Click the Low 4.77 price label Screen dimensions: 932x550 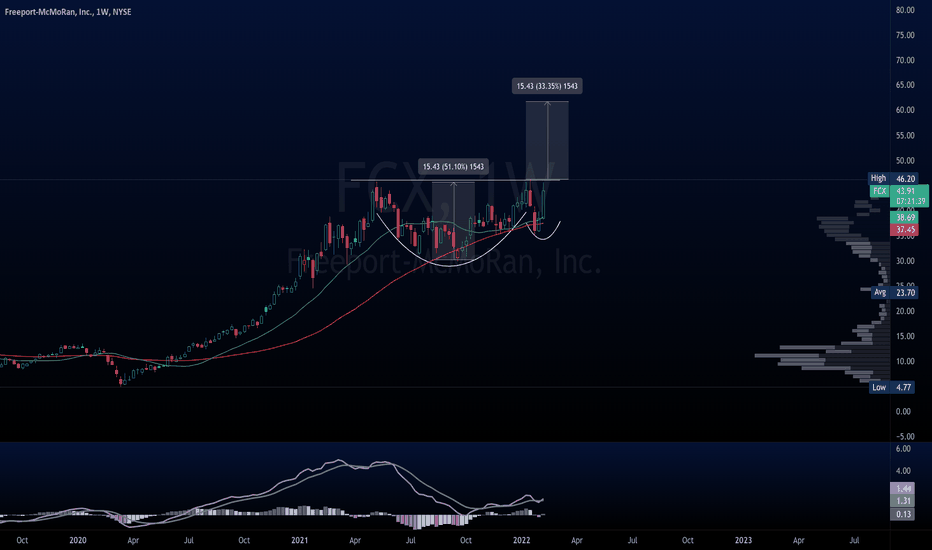[893, 388]
